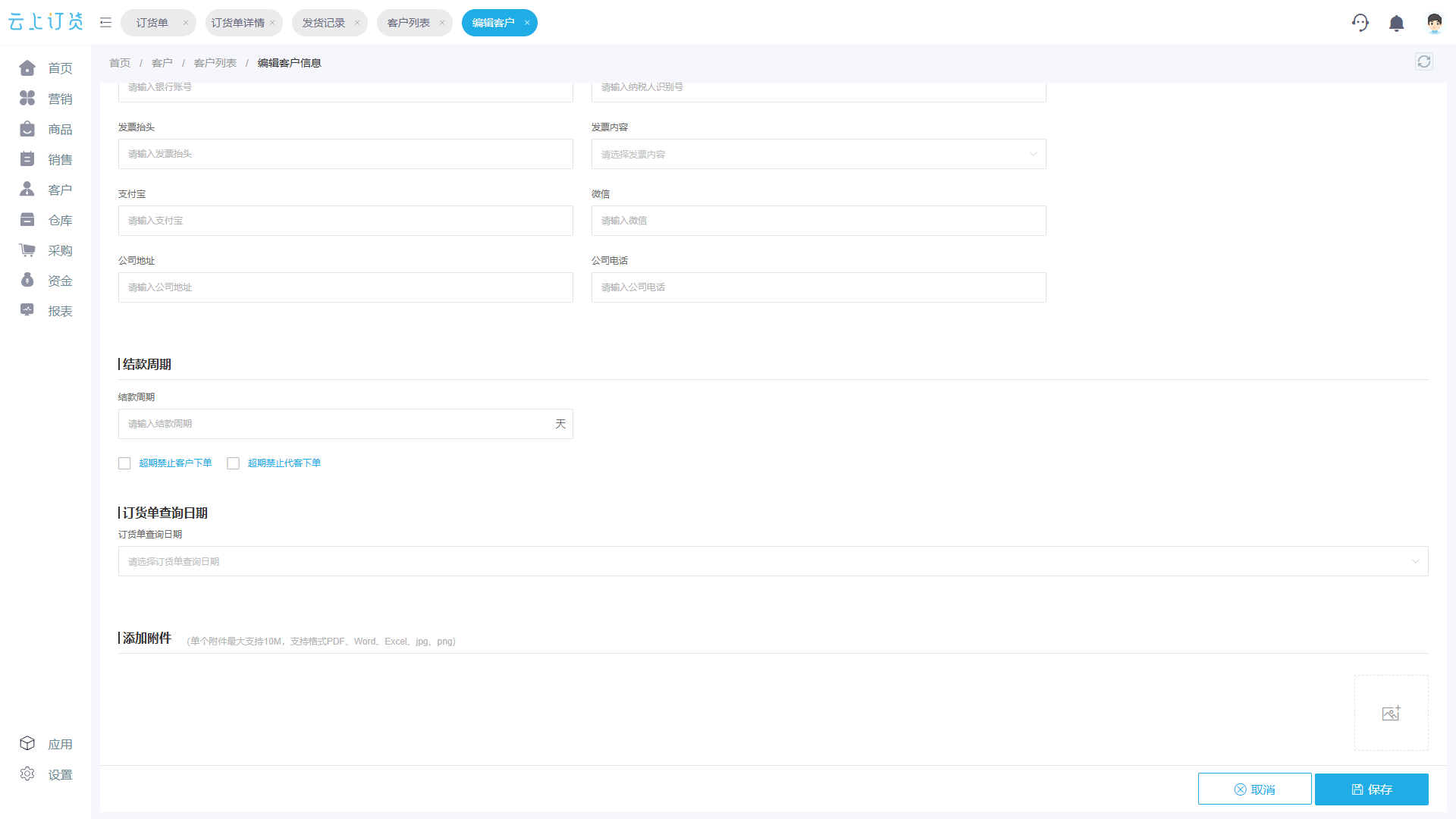Close the 客户列表 tab
1456x819 pixels.
[442, 23]
